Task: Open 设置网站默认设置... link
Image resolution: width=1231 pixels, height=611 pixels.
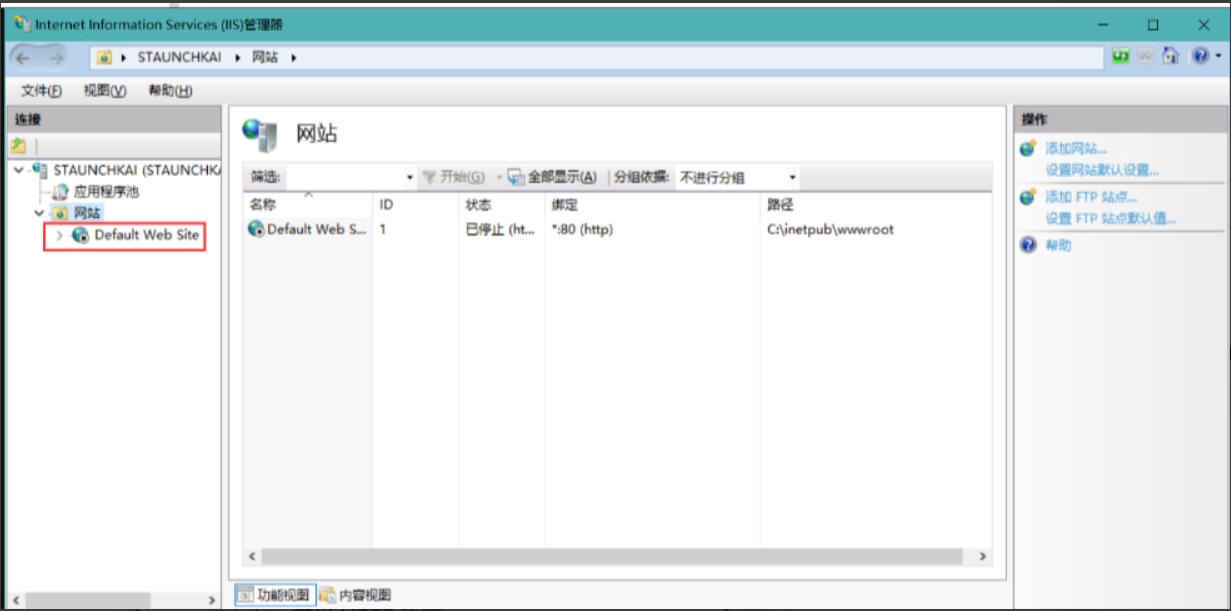Action: coord(1102,170)
